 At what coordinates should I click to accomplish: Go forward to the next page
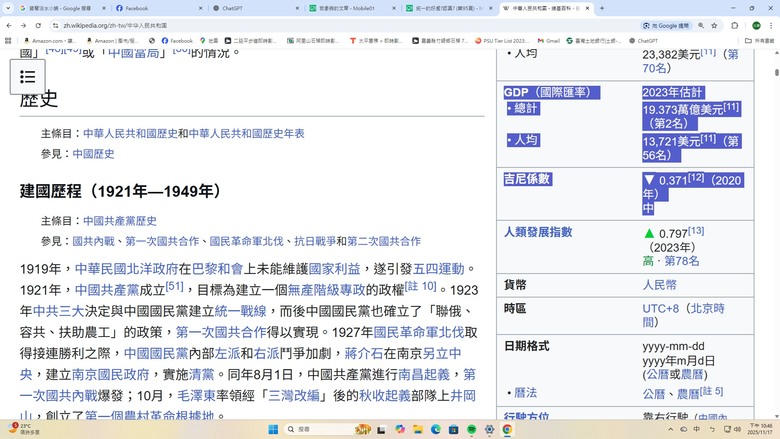[23, 25]
